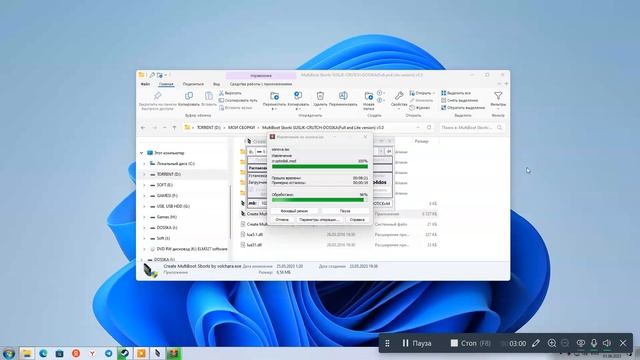Open the Средства работы с приложениями tab

point(260,84)
